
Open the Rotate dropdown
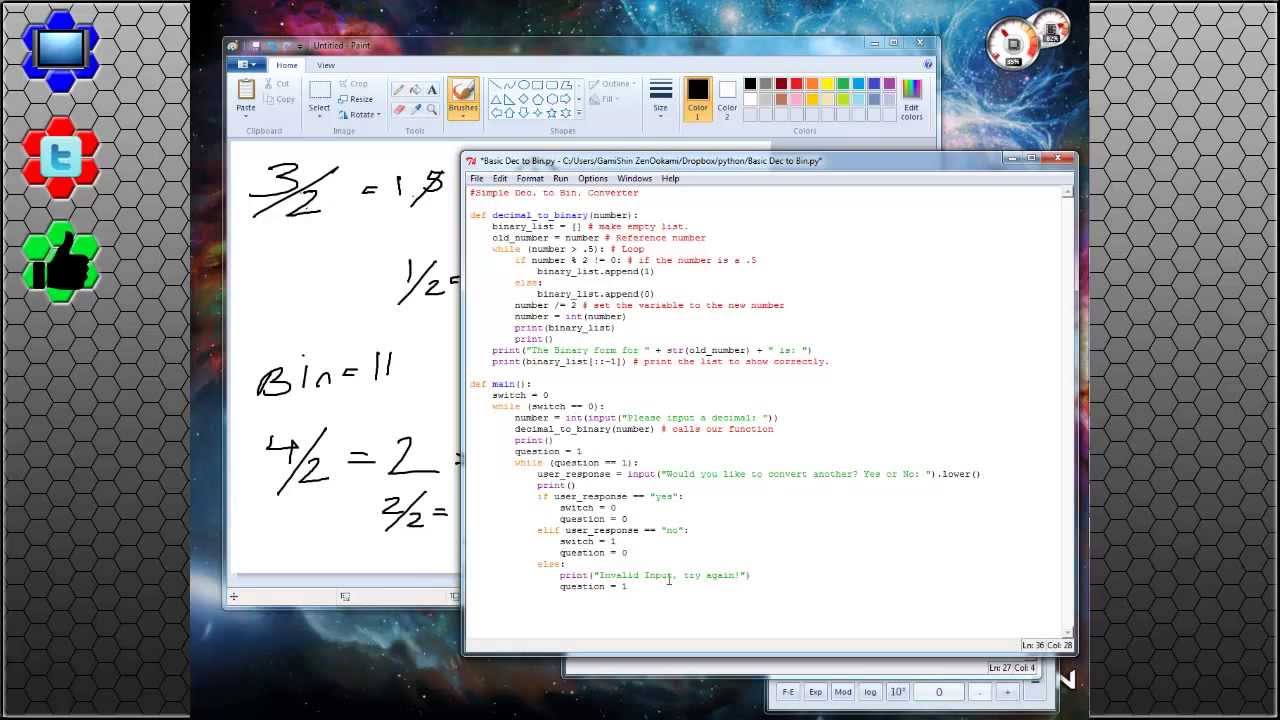[x=359, y=114]
